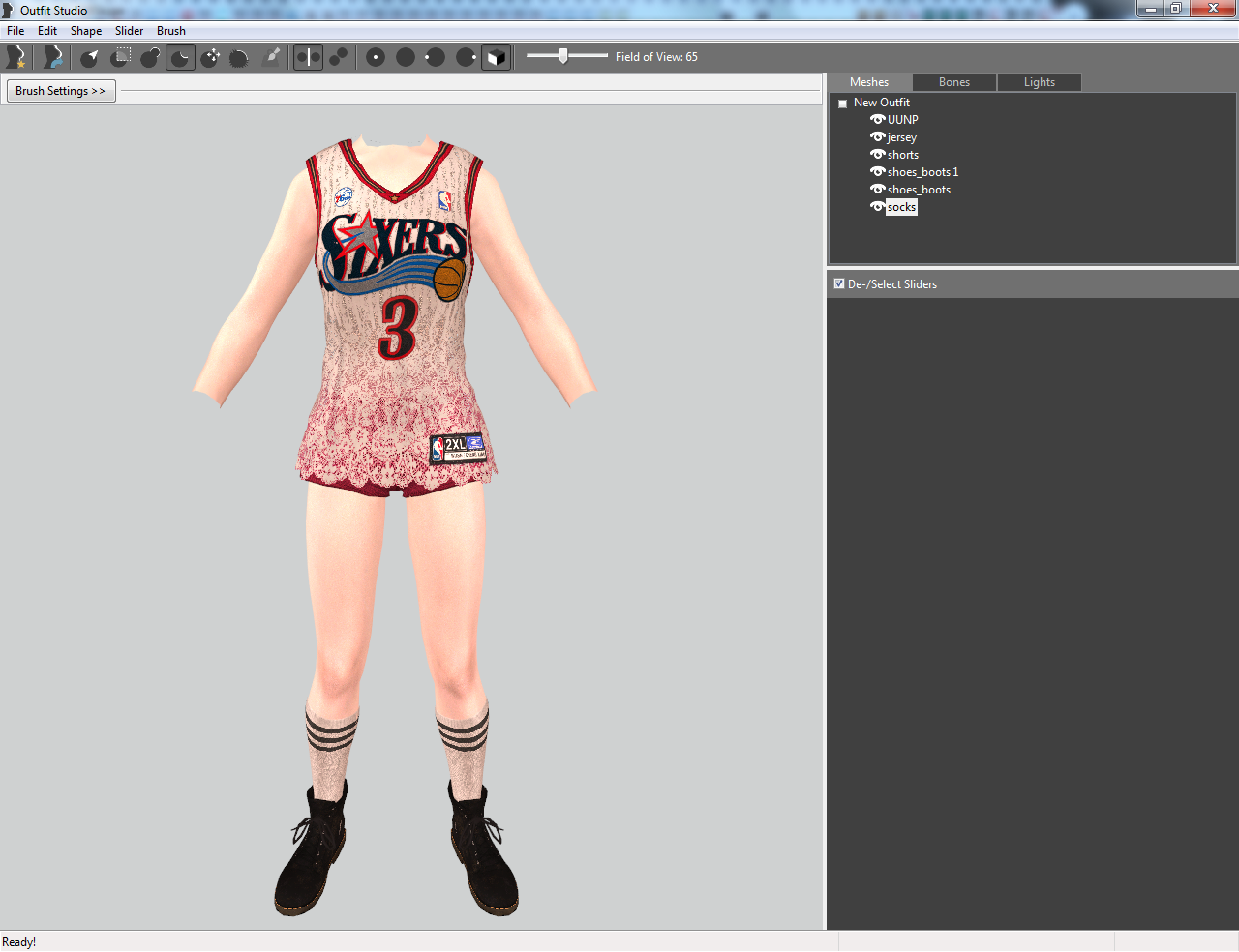Viewport: 1239px width, 952px height.
Task: Open the Edit menu
Action: coord(47,31)
